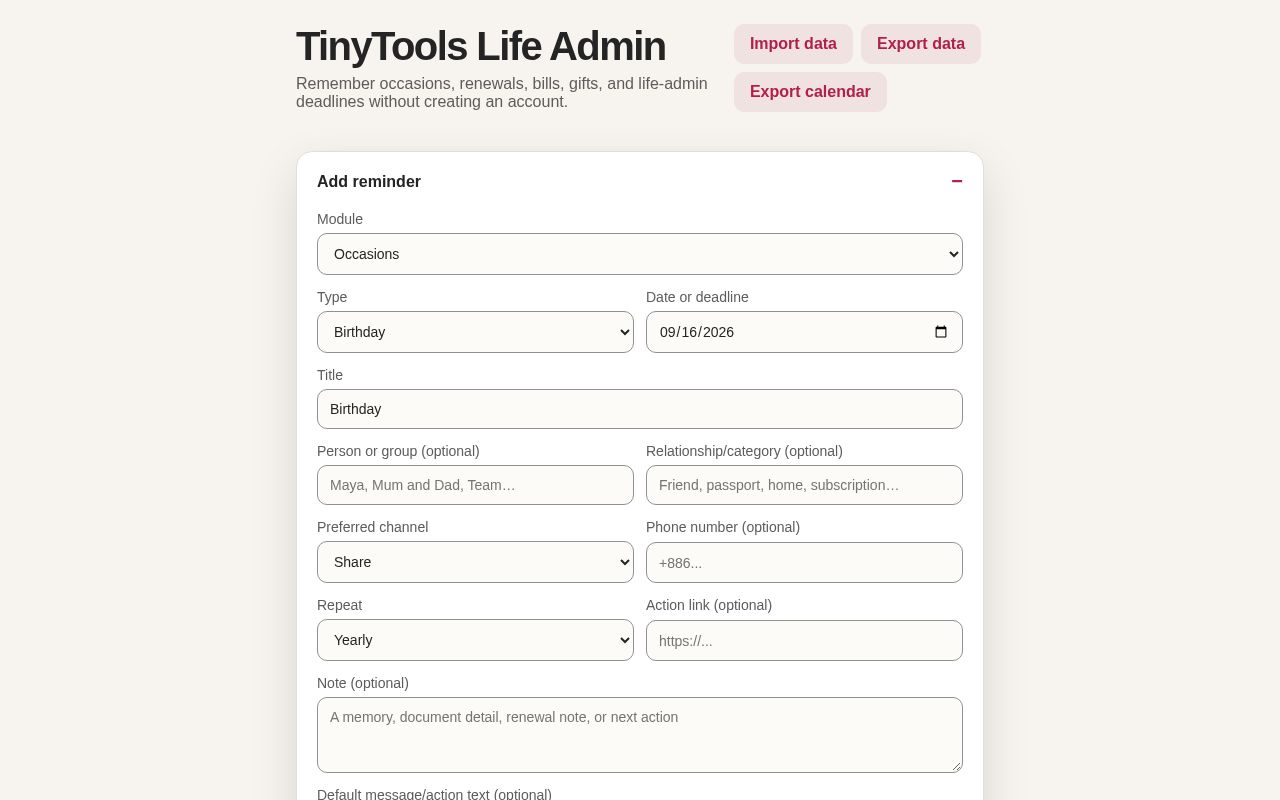The image size is (1280, 800).
Task: Click the Export data button
Action: tap(921, 44)
